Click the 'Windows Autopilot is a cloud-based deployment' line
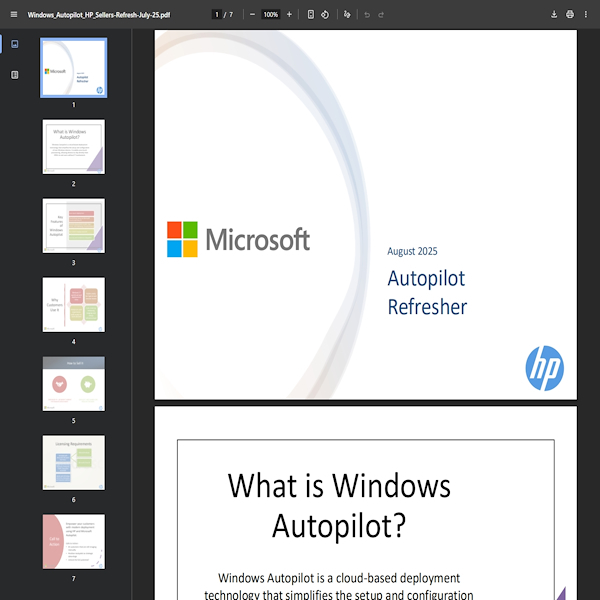 [339, 578]
